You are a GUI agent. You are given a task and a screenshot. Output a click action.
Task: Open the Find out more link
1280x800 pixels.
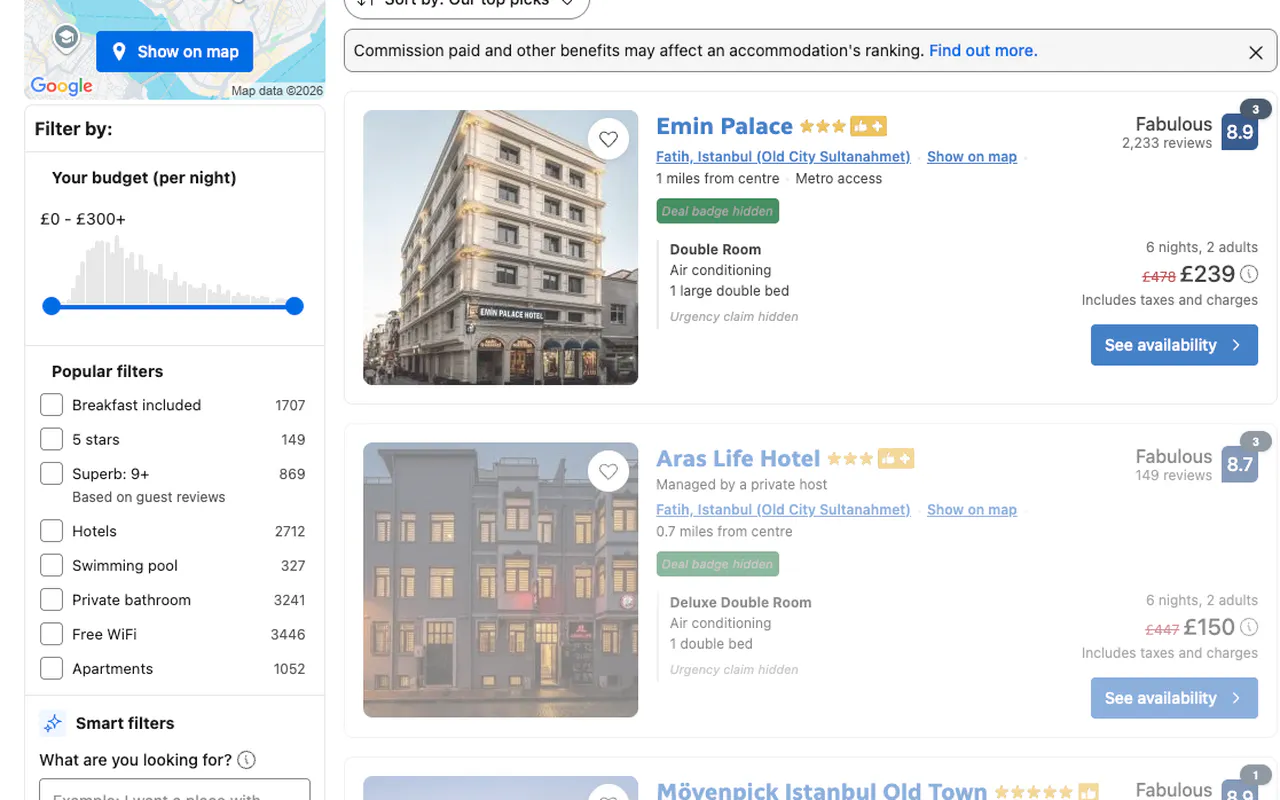point(983,51)
